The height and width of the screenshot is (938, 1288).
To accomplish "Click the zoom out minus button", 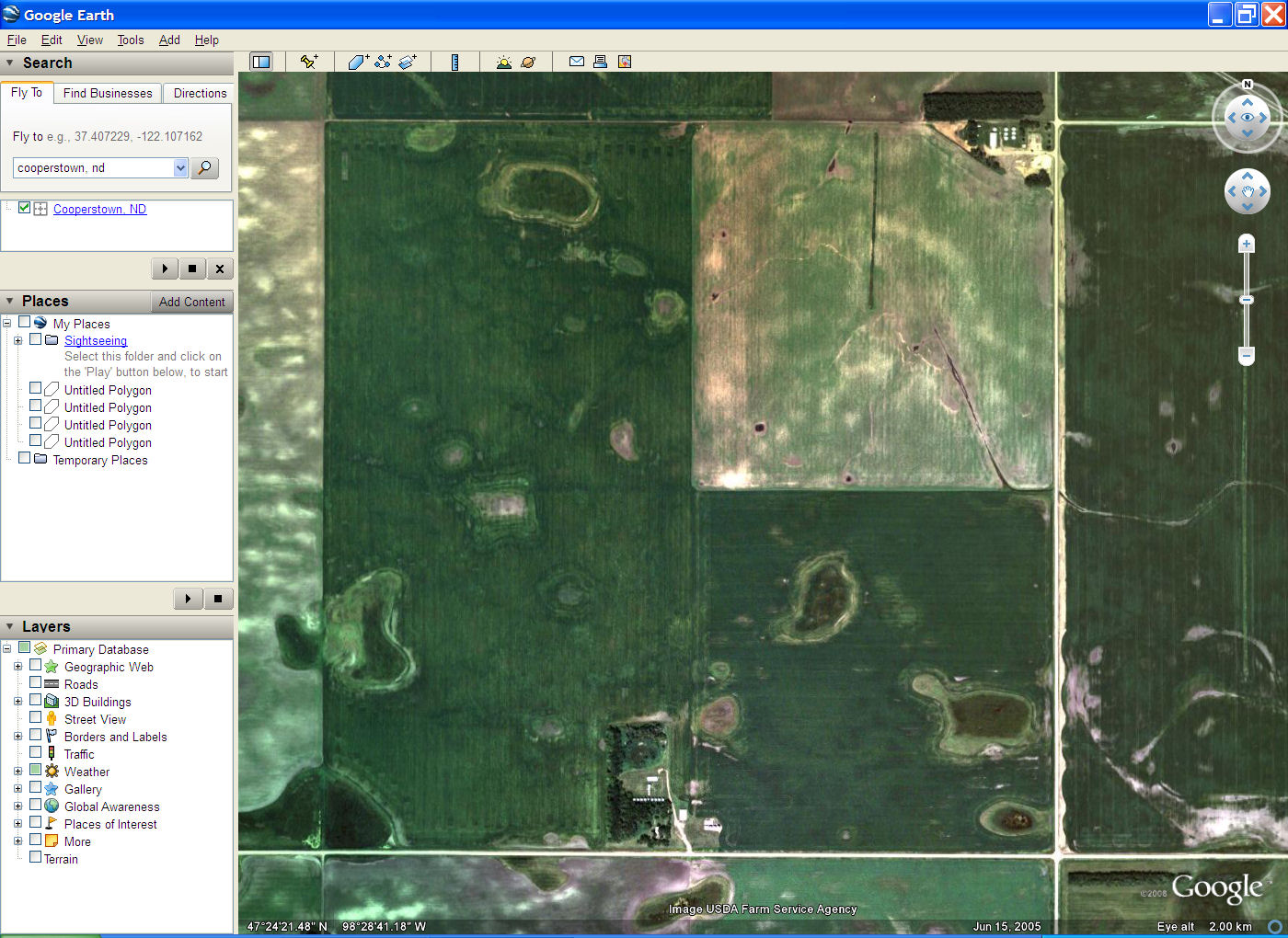I will point(1247,355).
